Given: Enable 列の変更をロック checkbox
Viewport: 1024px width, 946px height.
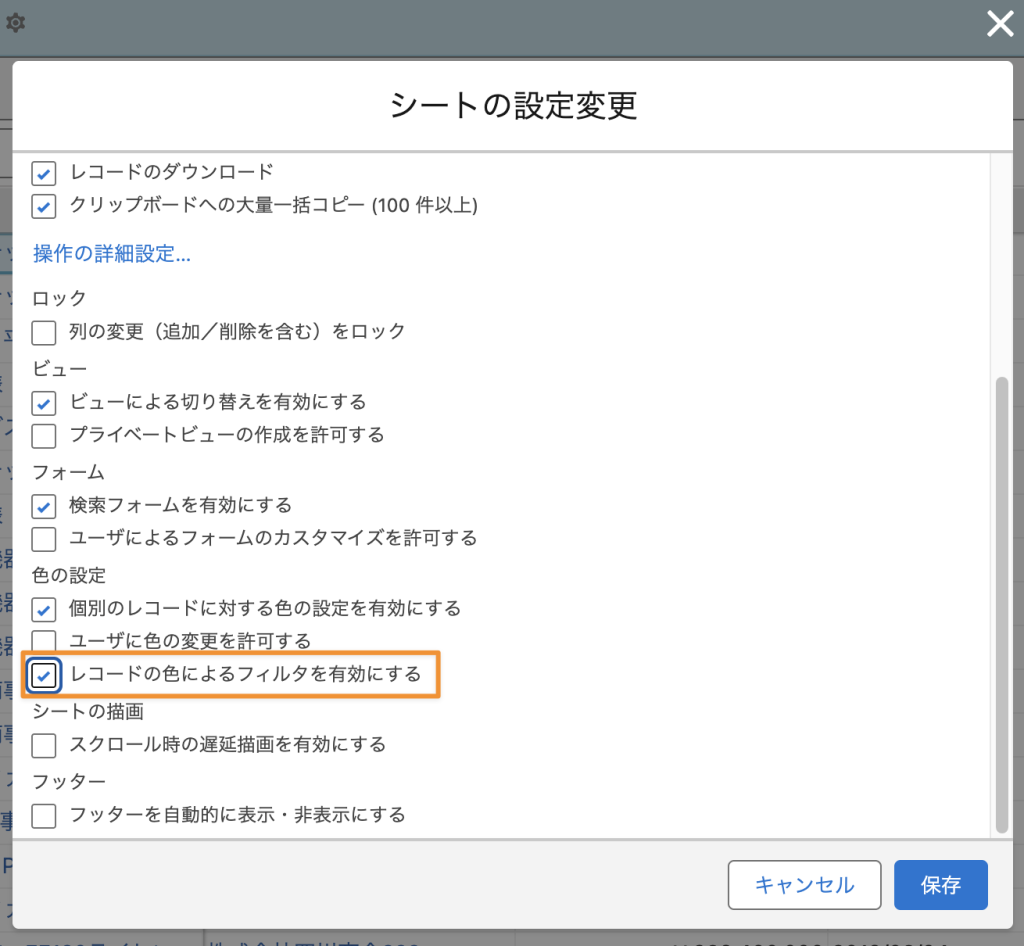Looking at the screenshot, I should [x=44, y=331].
